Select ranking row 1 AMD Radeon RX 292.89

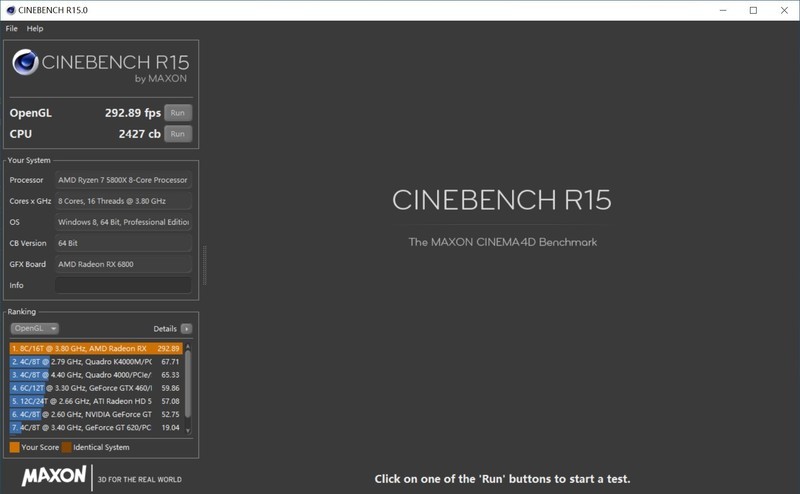[96, 349]
